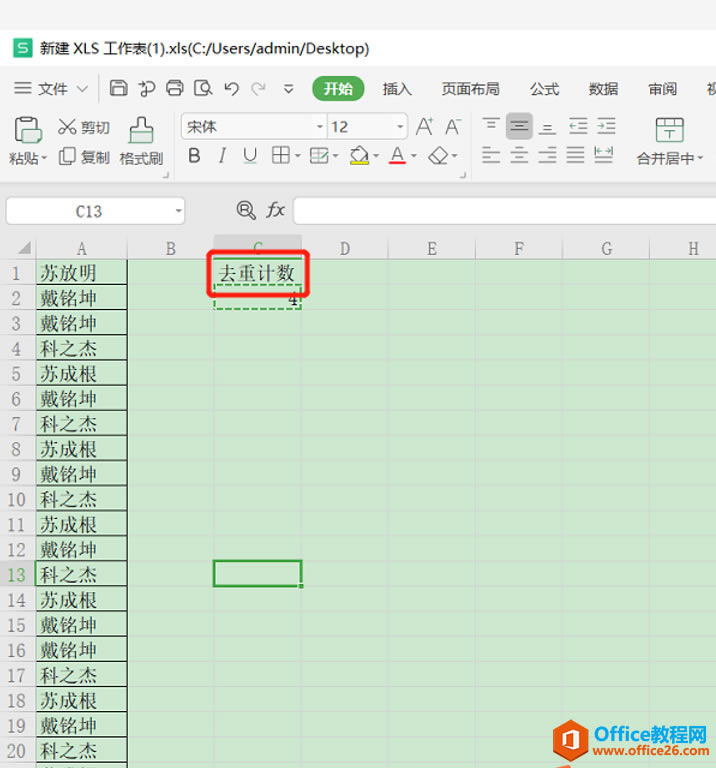Click the Print icon
Screen dimensions: 716x768
174,89
